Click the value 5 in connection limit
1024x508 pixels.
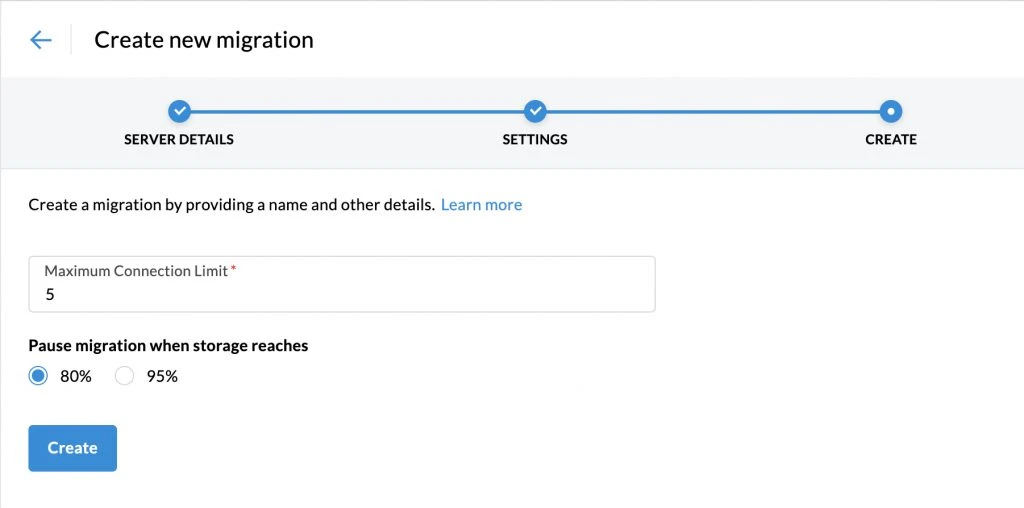coord(50,296)
